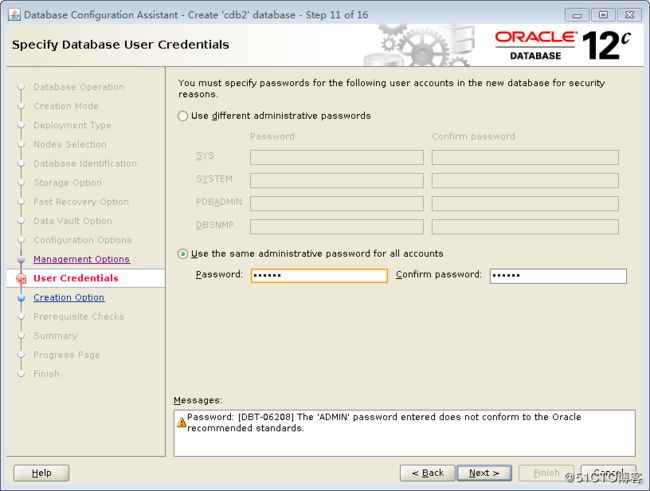Click the Data Vault Option step
This screenshot has width=650, height=491.
click(x=73, y=221)
